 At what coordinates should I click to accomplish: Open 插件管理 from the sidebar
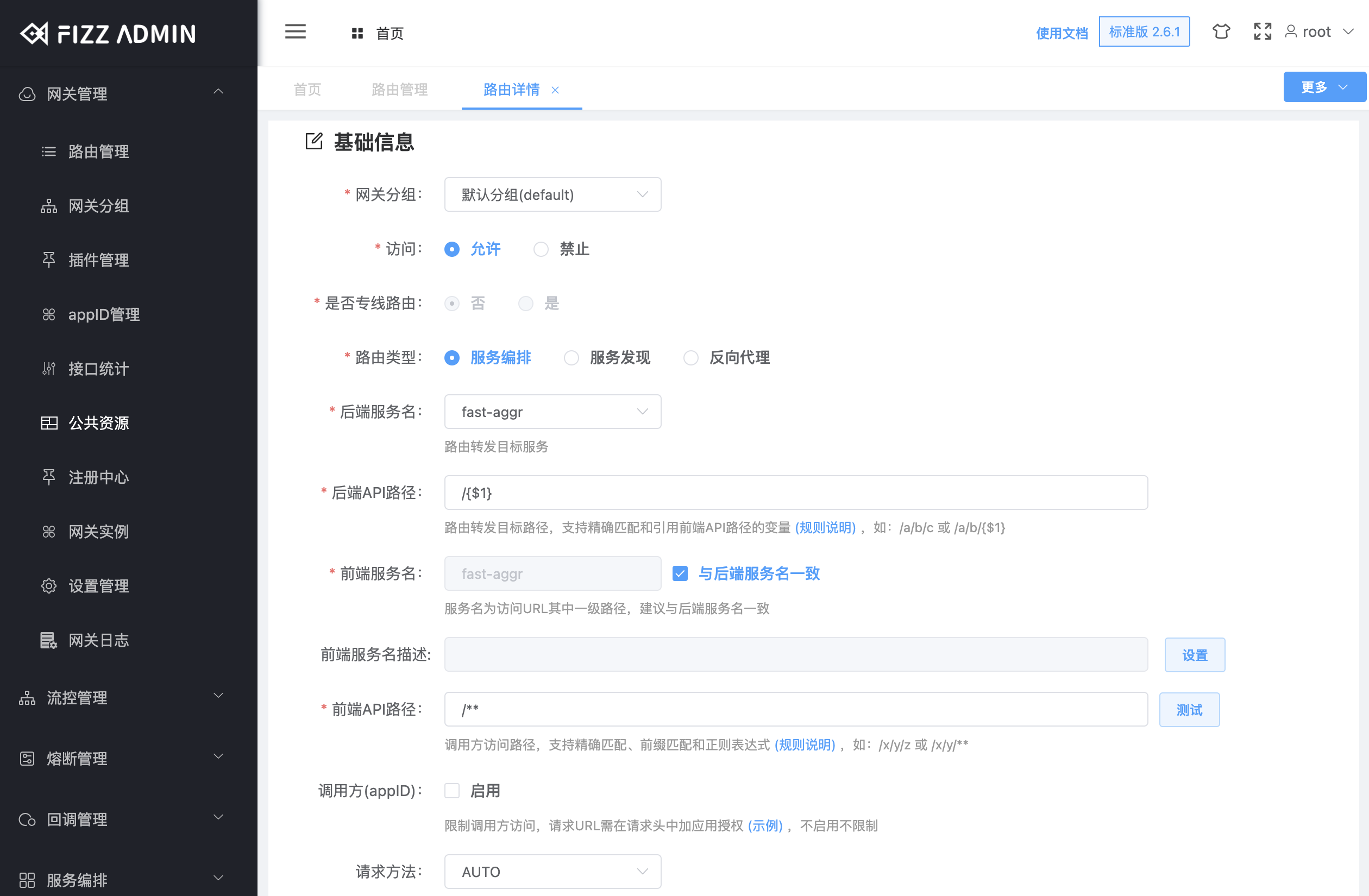(98, 260)
